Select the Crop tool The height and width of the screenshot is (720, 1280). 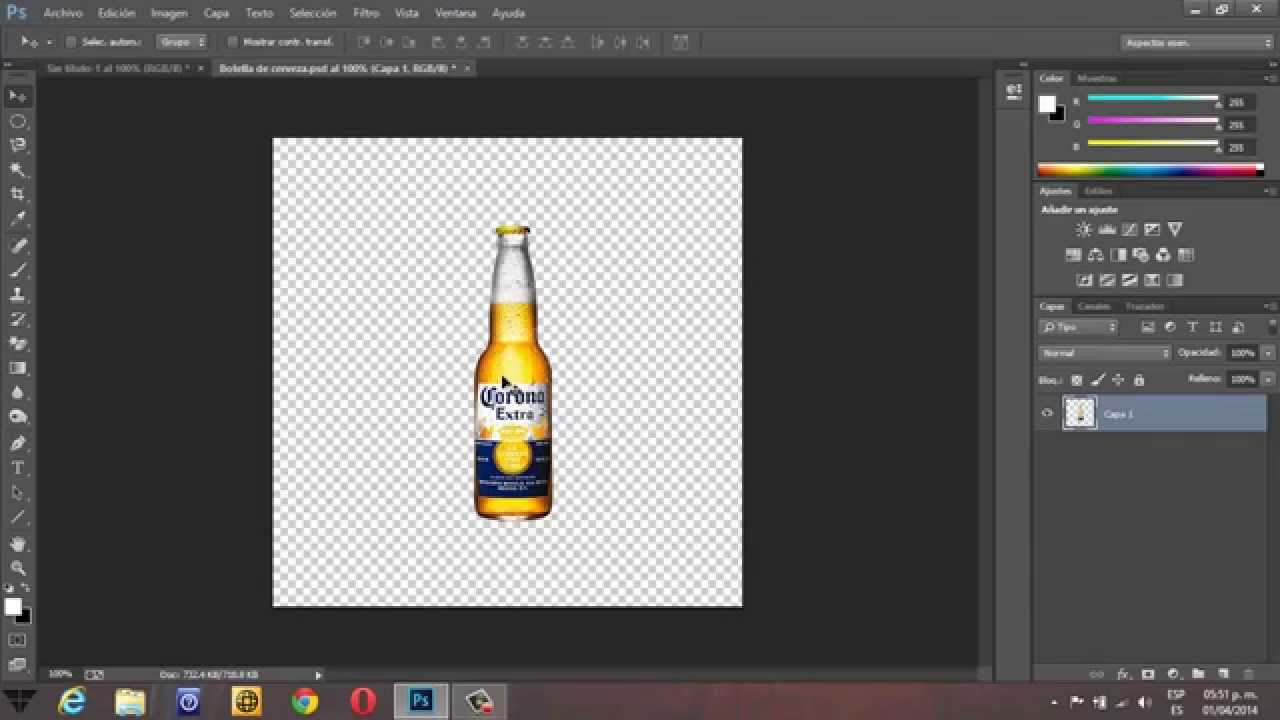click(18, 195)
